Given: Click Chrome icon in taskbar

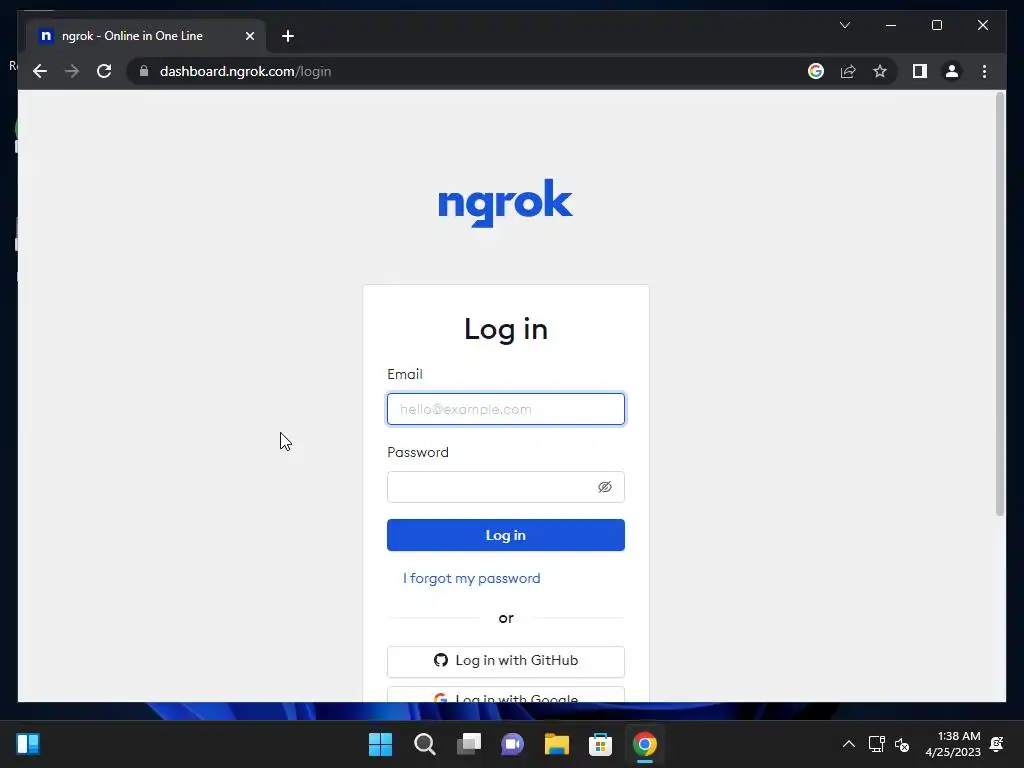Looking at the screenshot, I should point(645,744).
